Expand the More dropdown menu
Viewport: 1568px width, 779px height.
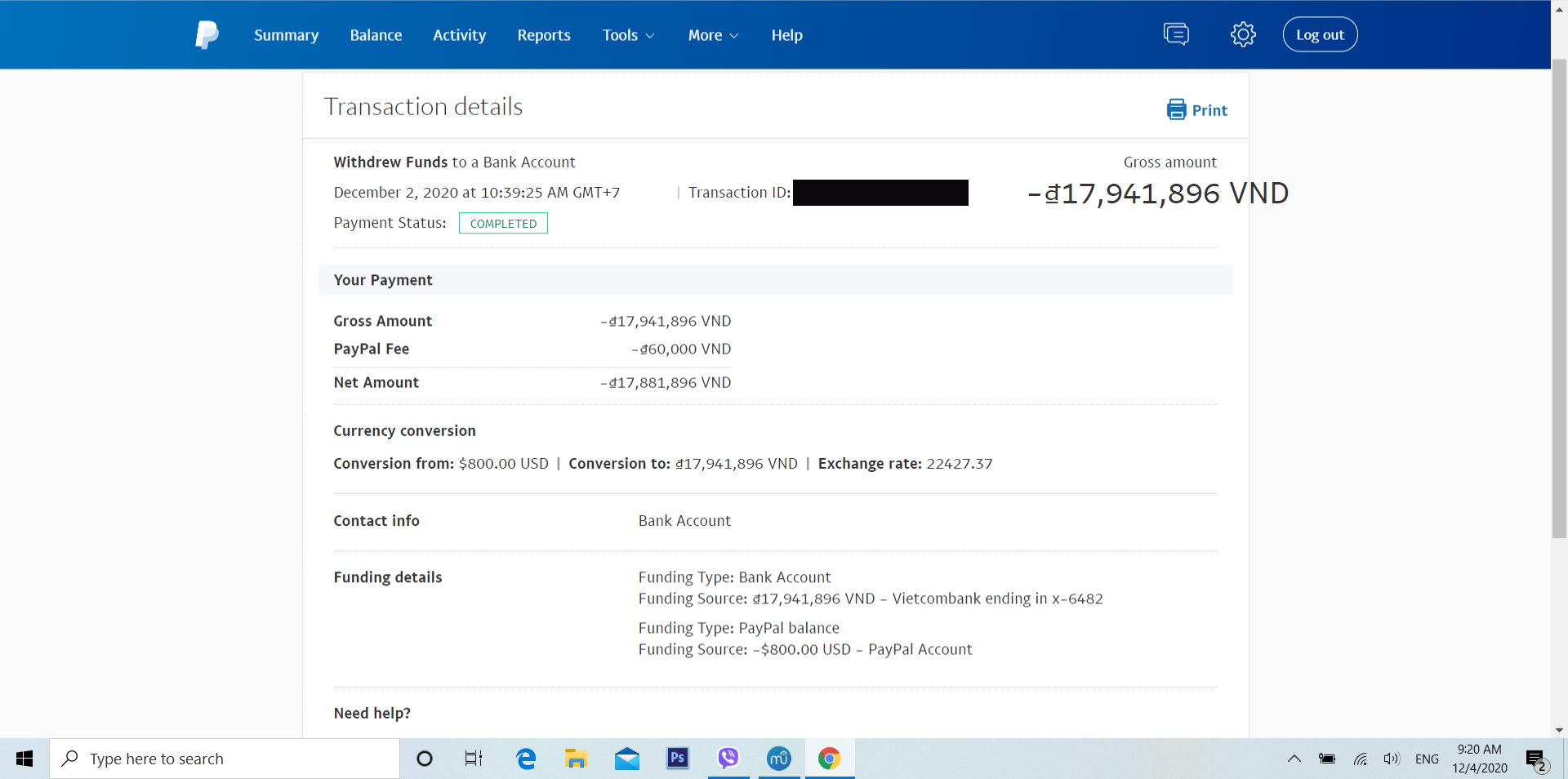[x=713, y=35]
